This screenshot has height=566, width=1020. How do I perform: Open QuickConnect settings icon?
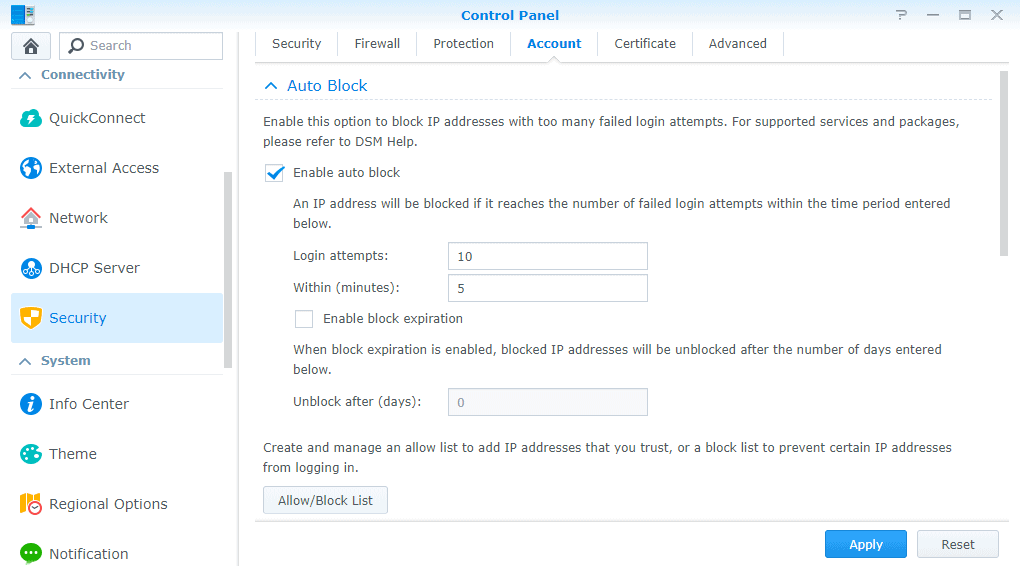(x=31, y=118)
